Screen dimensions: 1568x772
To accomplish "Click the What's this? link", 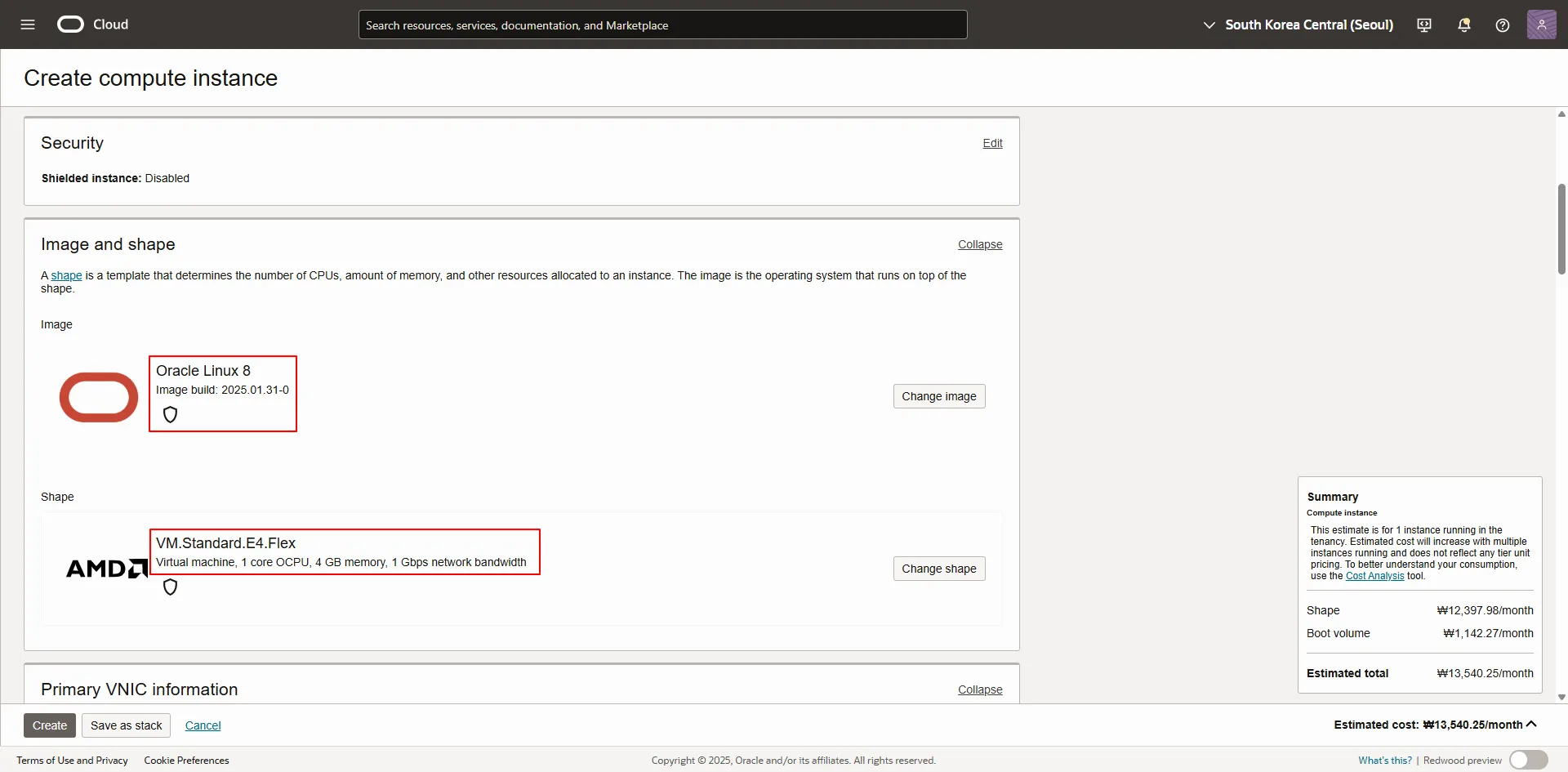I will point(1385,760).
